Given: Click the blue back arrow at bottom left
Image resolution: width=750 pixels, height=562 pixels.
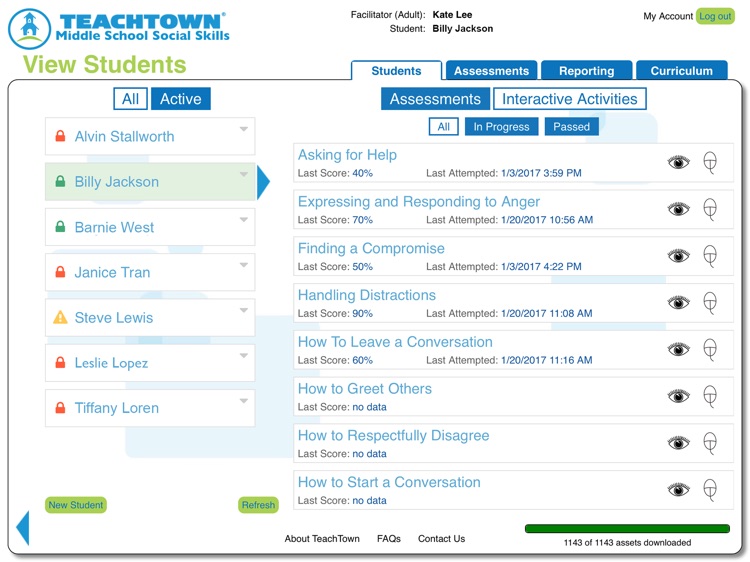Looking at the screenshot, I should (23, 528).
